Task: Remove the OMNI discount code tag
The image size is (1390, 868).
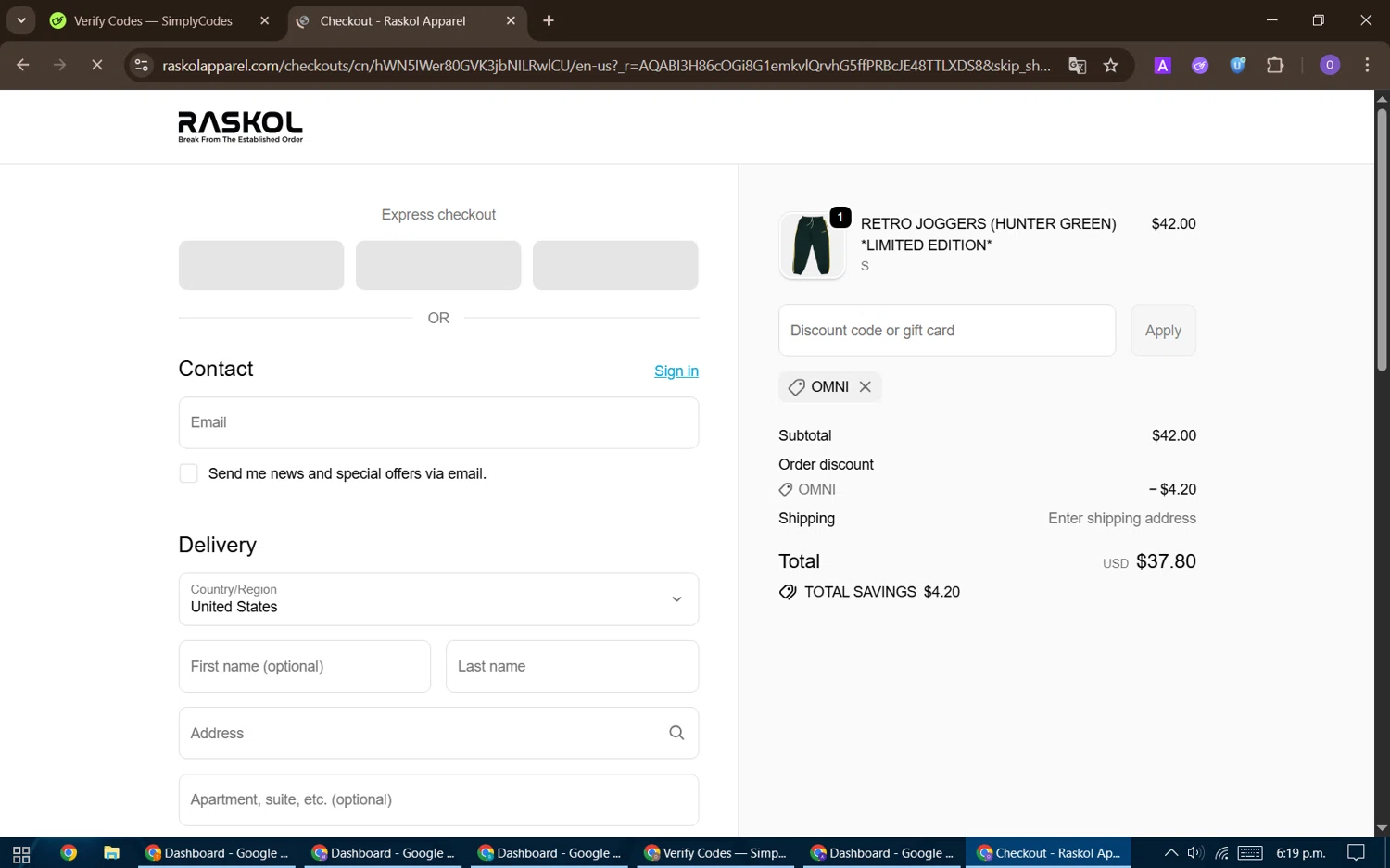Action: point(865,387)
